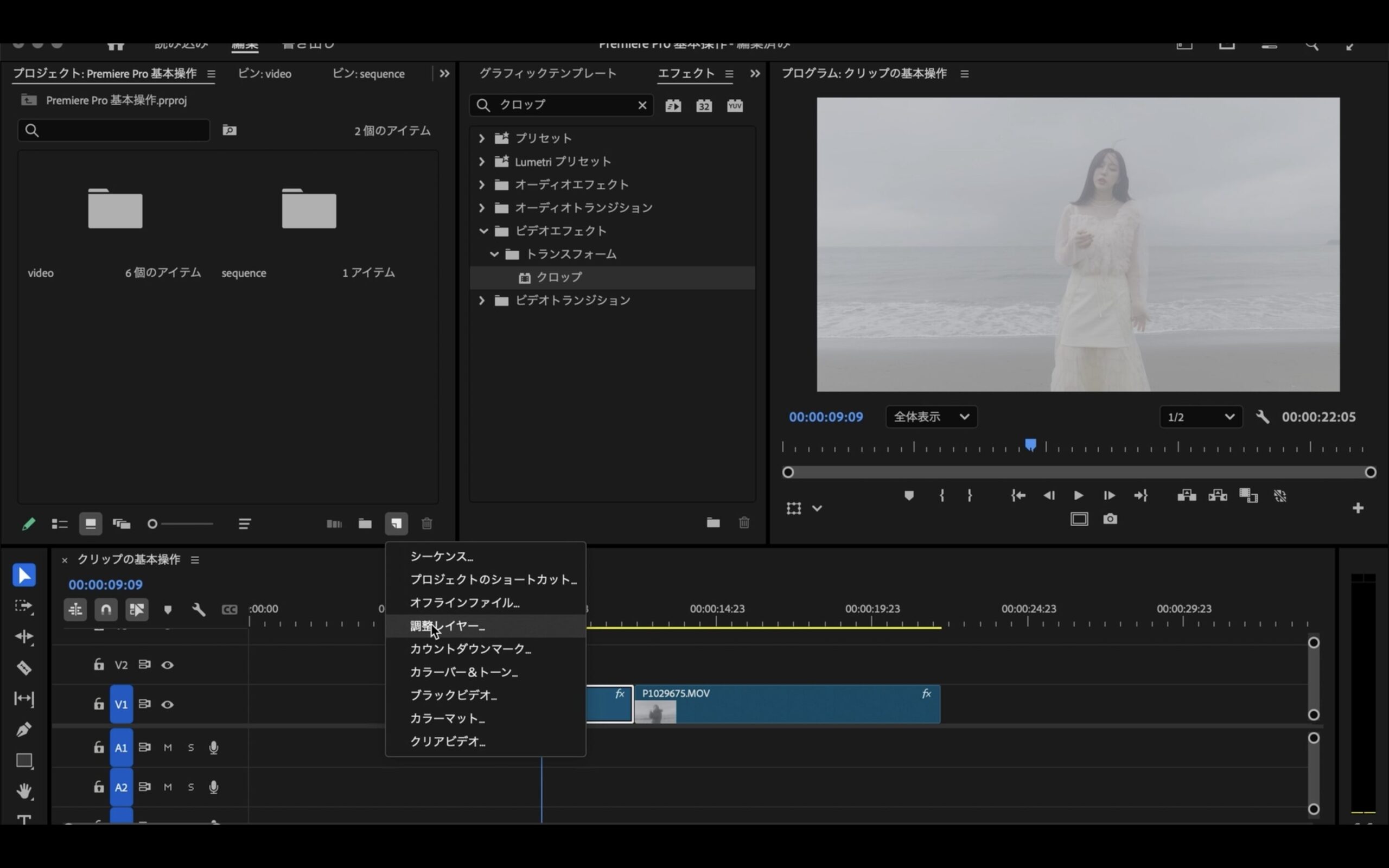The image size is (1389, 868).
Task: Expand the Lumetri プリセット folder
Action: click(482, 161)
